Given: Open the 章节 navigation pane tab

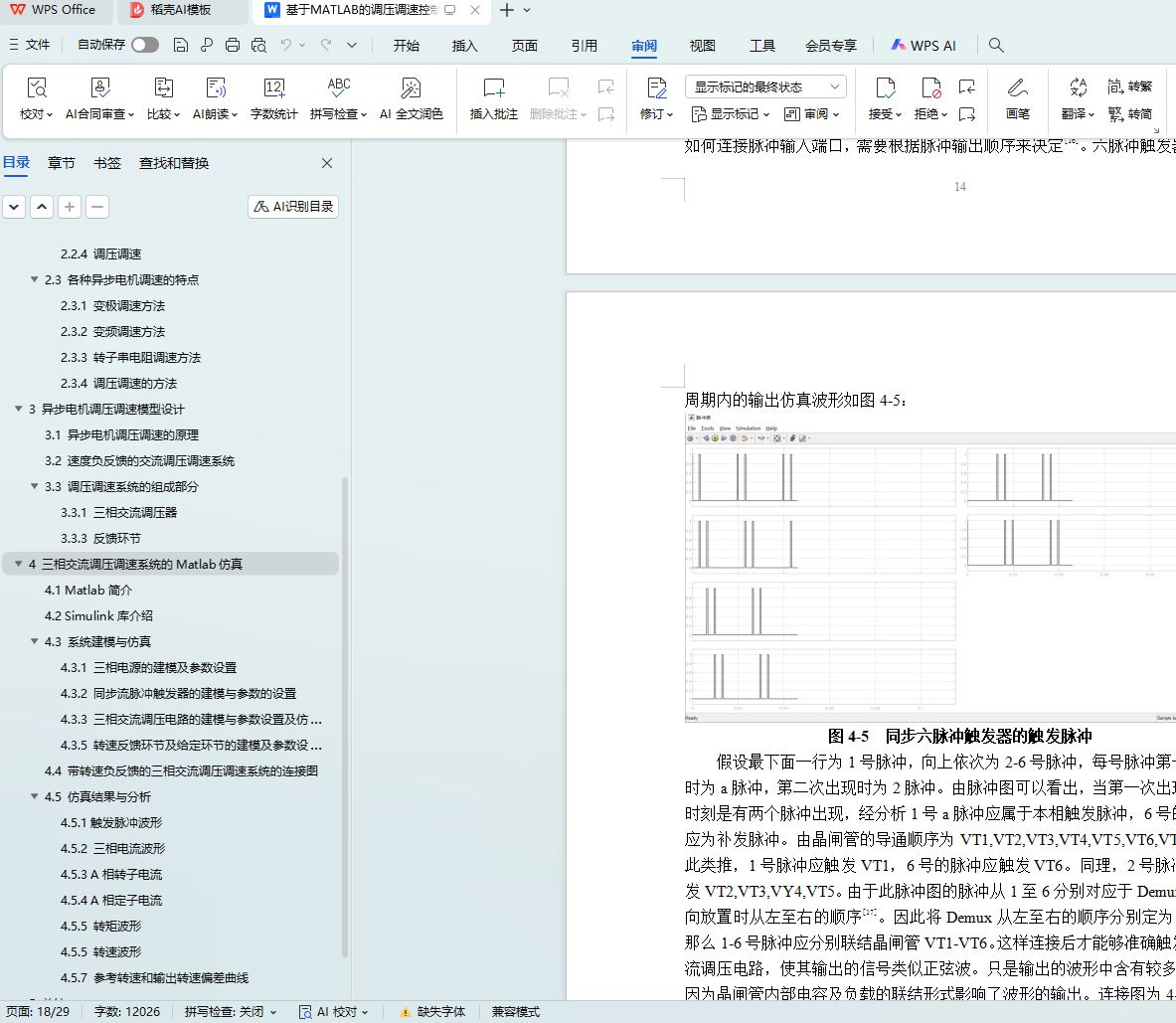Looking at the screenshot, I should (62, 163).
